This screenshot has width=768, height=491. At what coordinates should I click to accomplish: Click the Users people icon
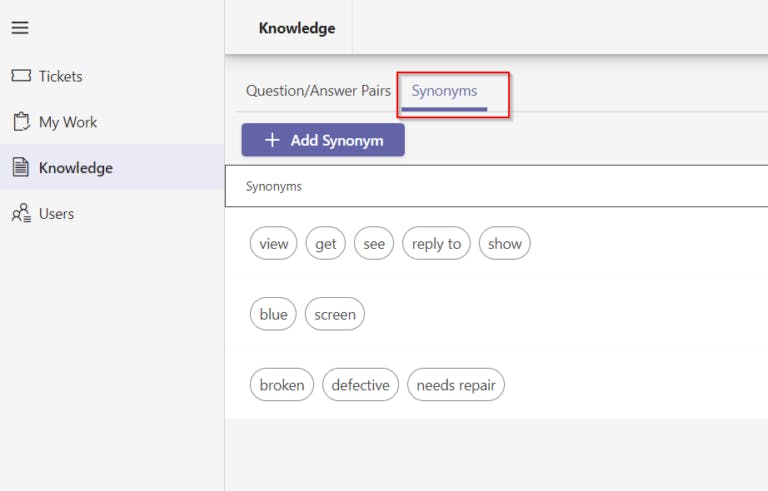tap(21, 214)
